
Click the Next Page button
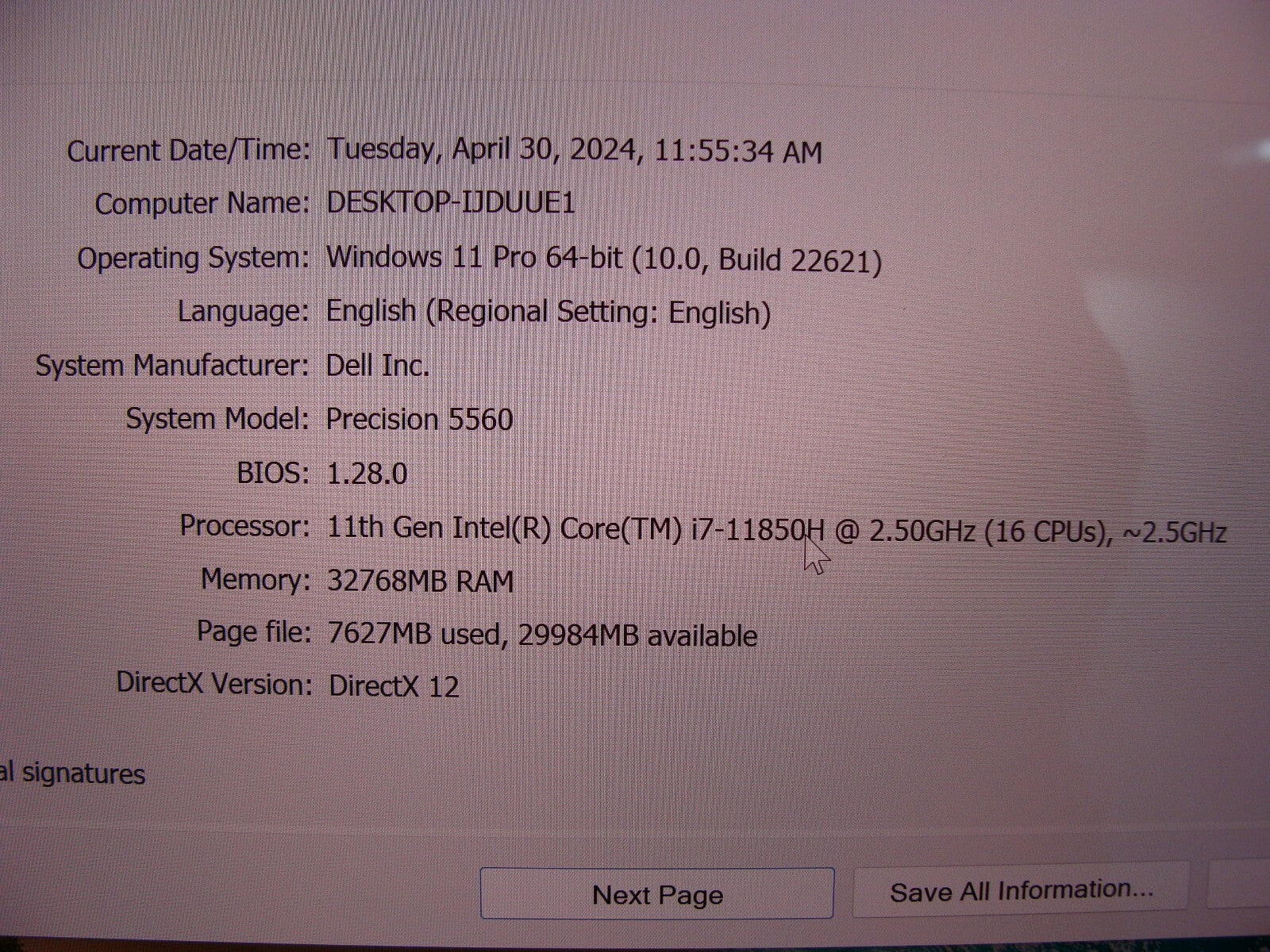point(656,894)
